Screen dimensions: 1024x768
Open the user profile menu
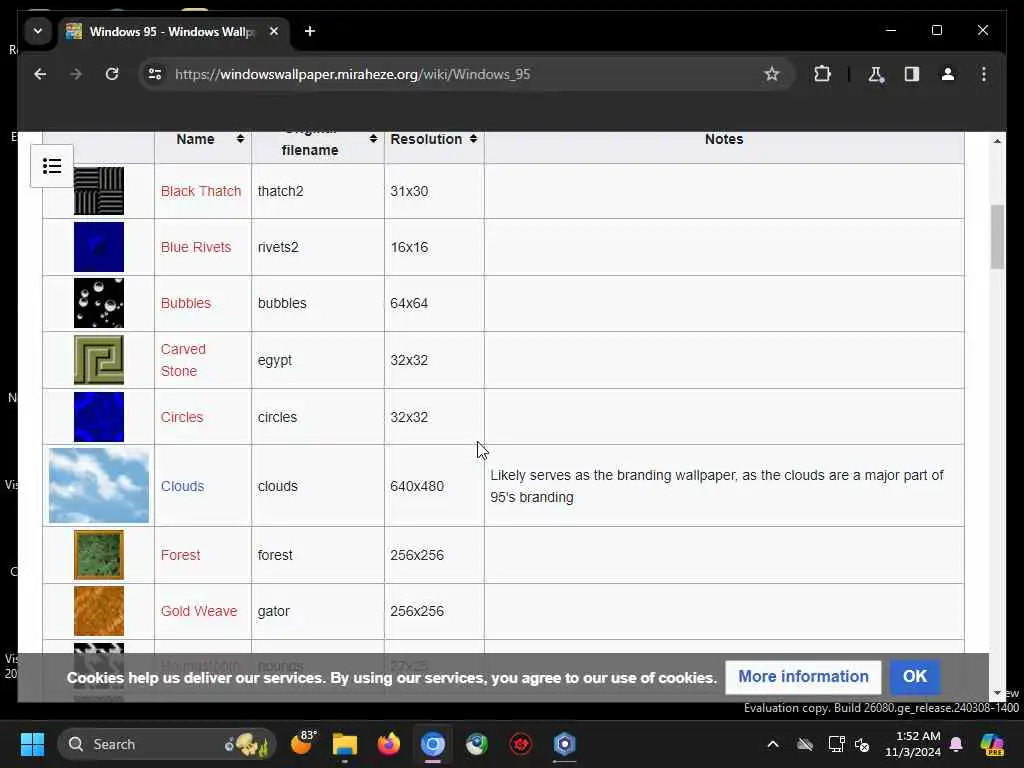pos(948,74)
